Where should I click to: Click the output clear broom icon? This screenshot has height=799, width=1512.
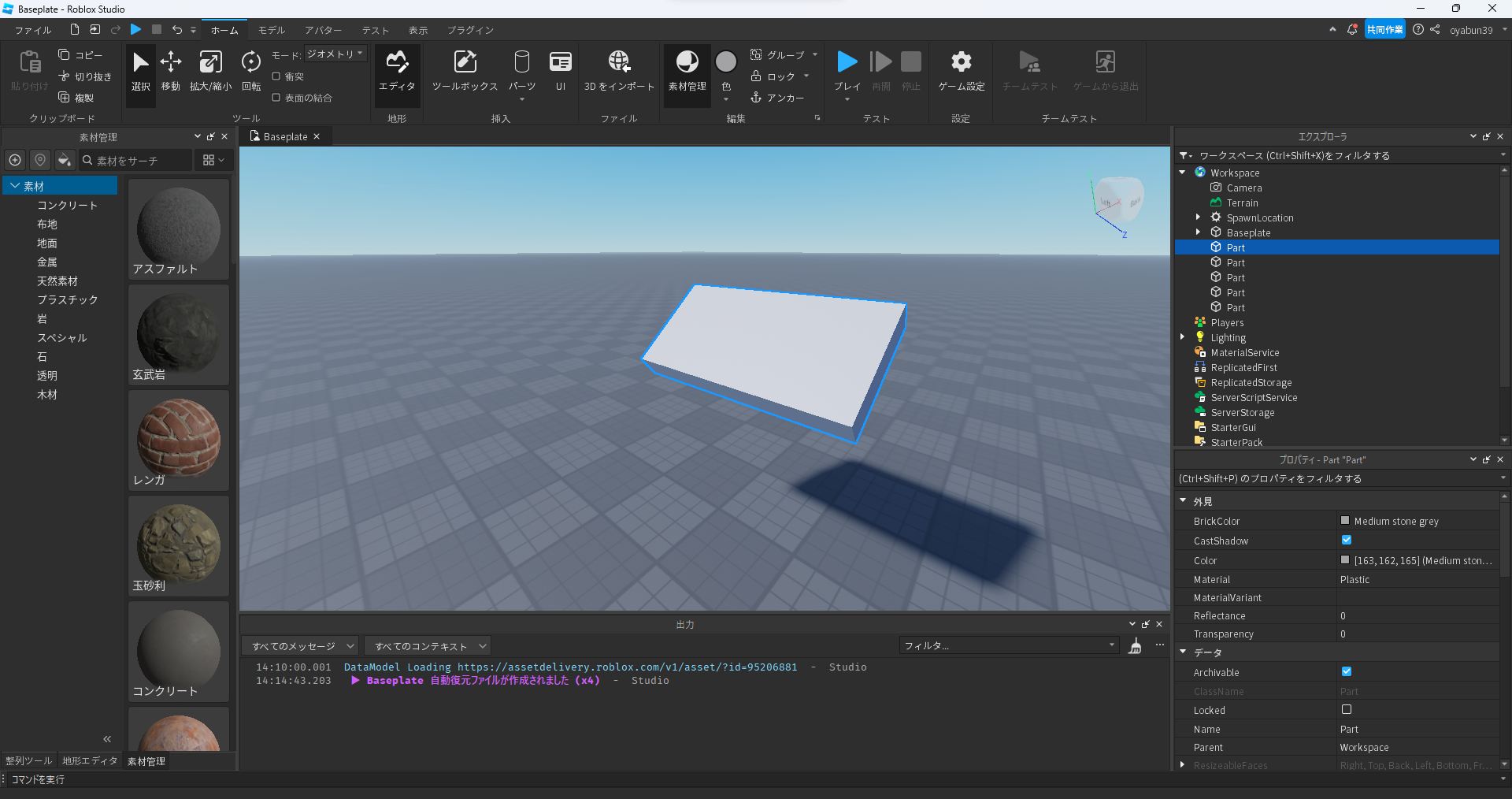point(1136,646)
